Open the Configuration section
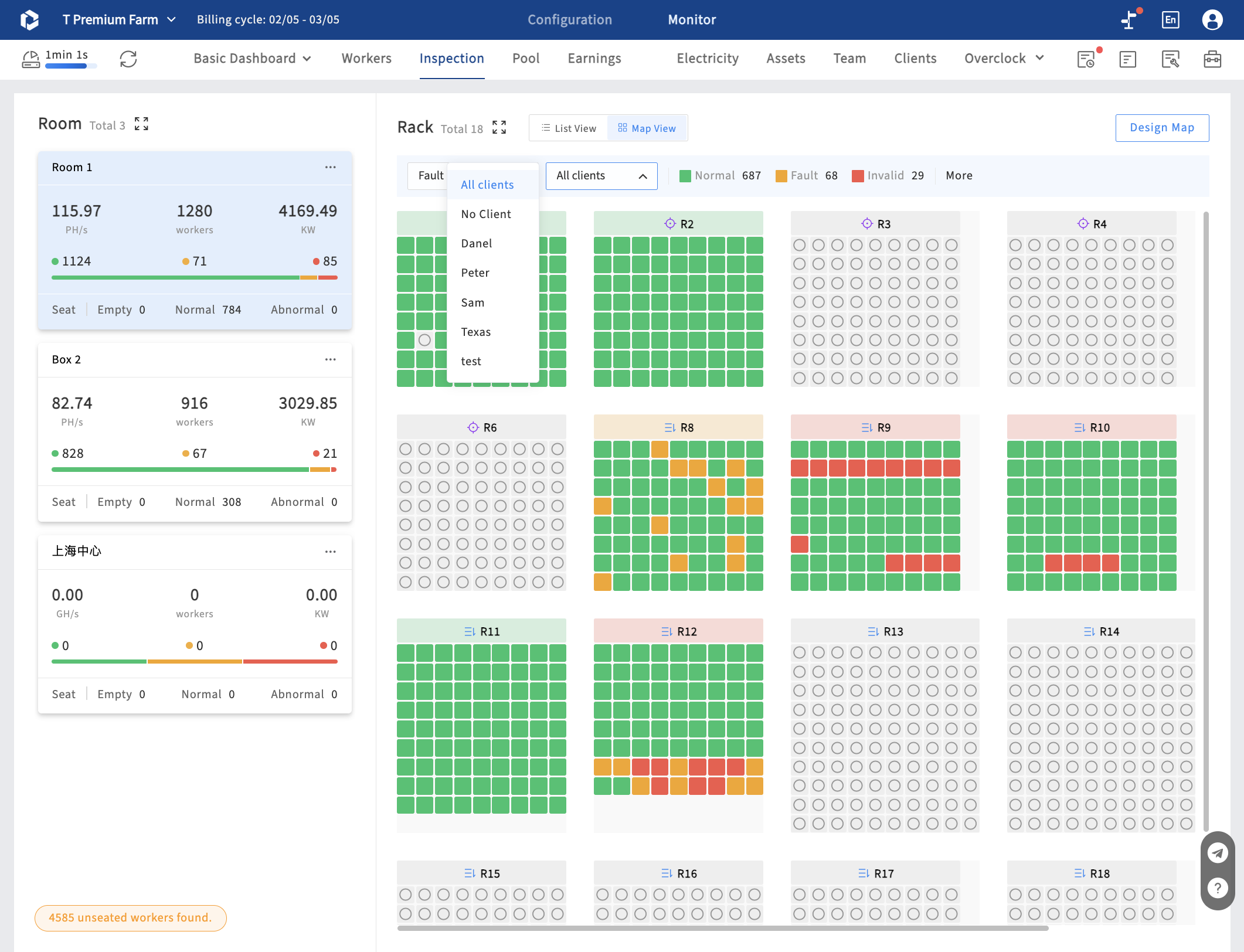Viewport: 1244px width, 952px height. tap(569, 20)
